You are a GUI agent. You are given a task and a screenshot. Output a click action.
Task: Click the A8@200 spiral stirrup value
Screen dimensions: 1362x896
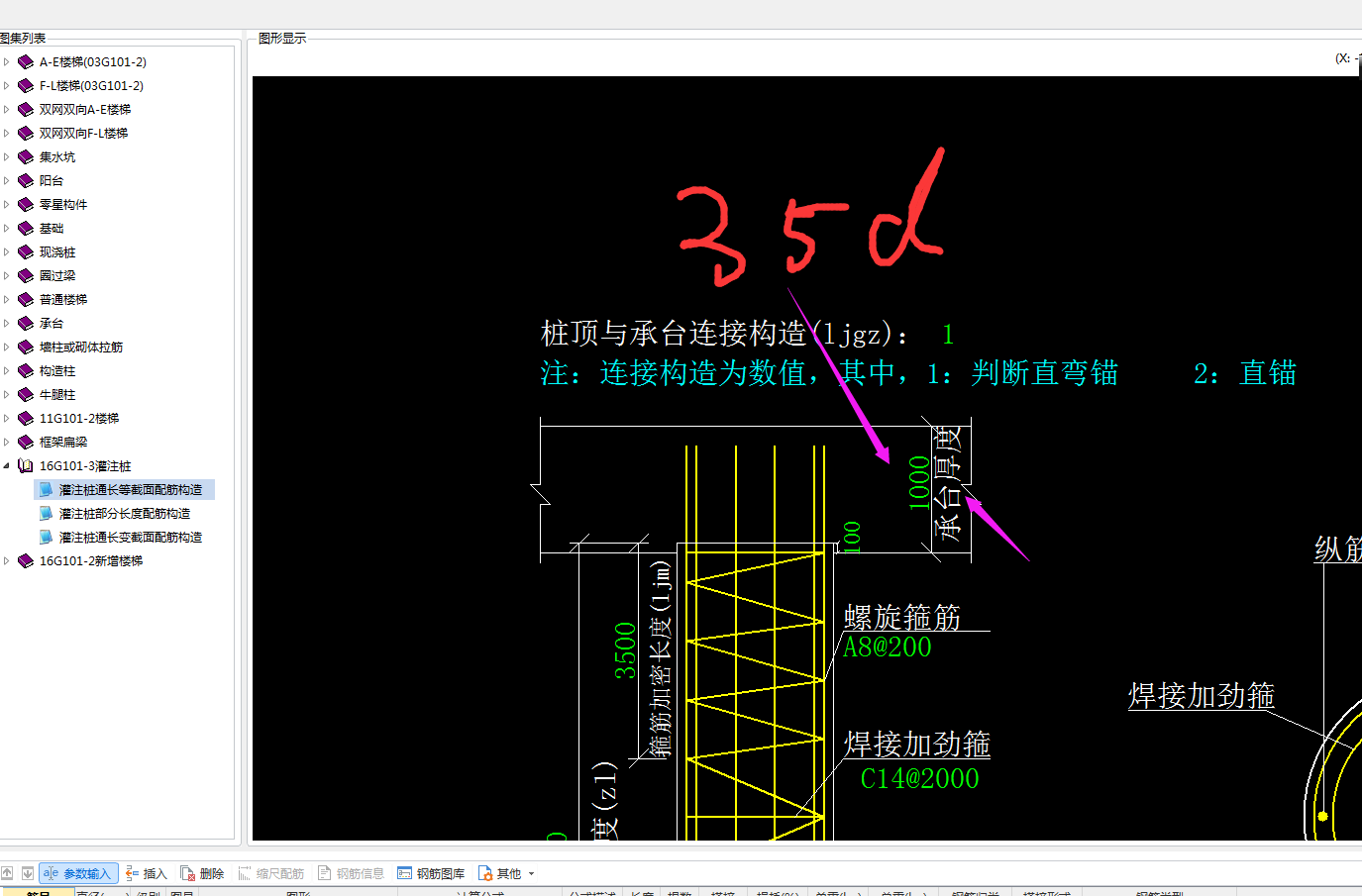(x=888, y=647)
